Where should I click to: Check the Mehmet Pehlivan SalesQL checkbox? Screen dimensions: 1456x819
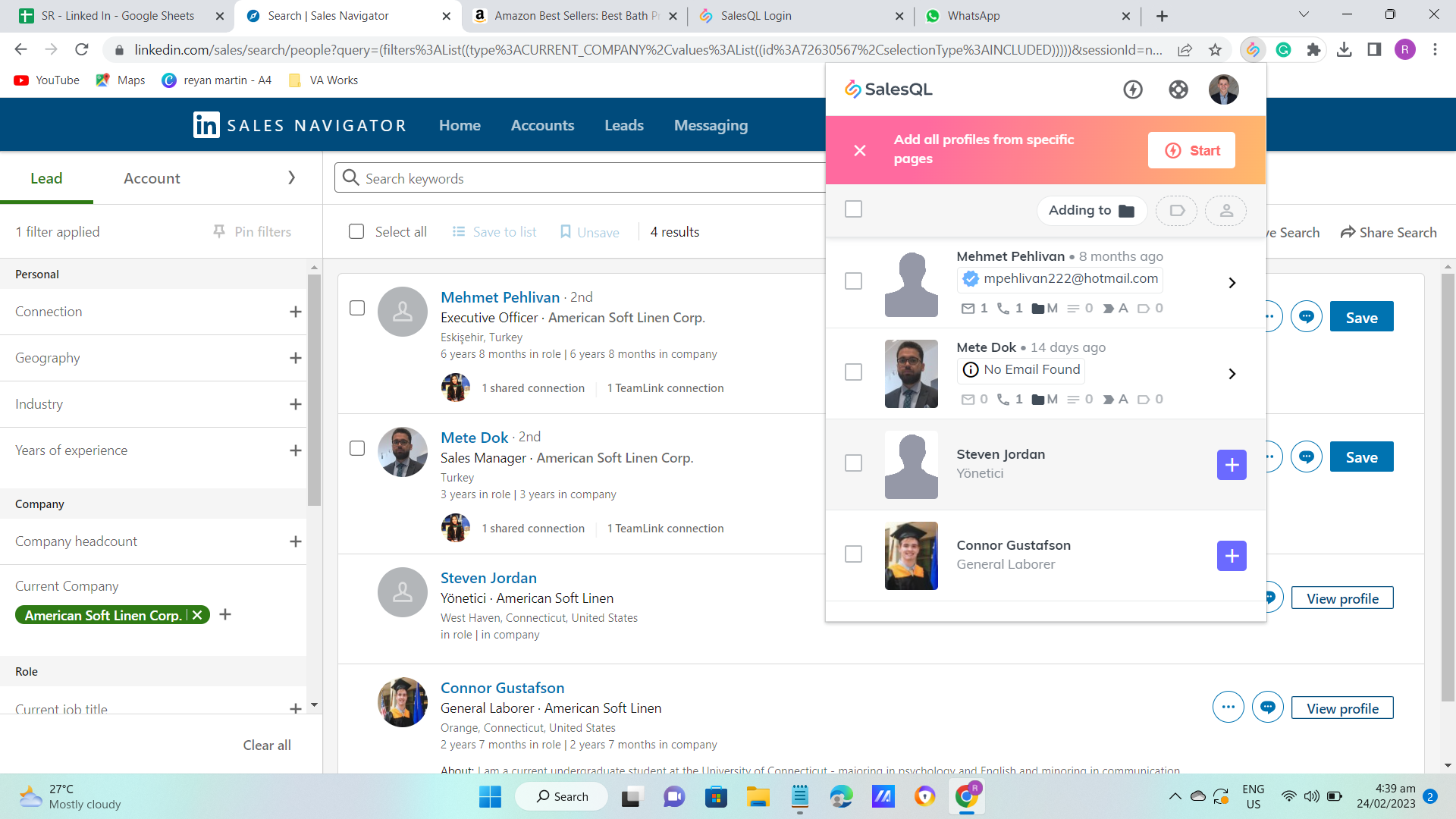tap(853, 281)
